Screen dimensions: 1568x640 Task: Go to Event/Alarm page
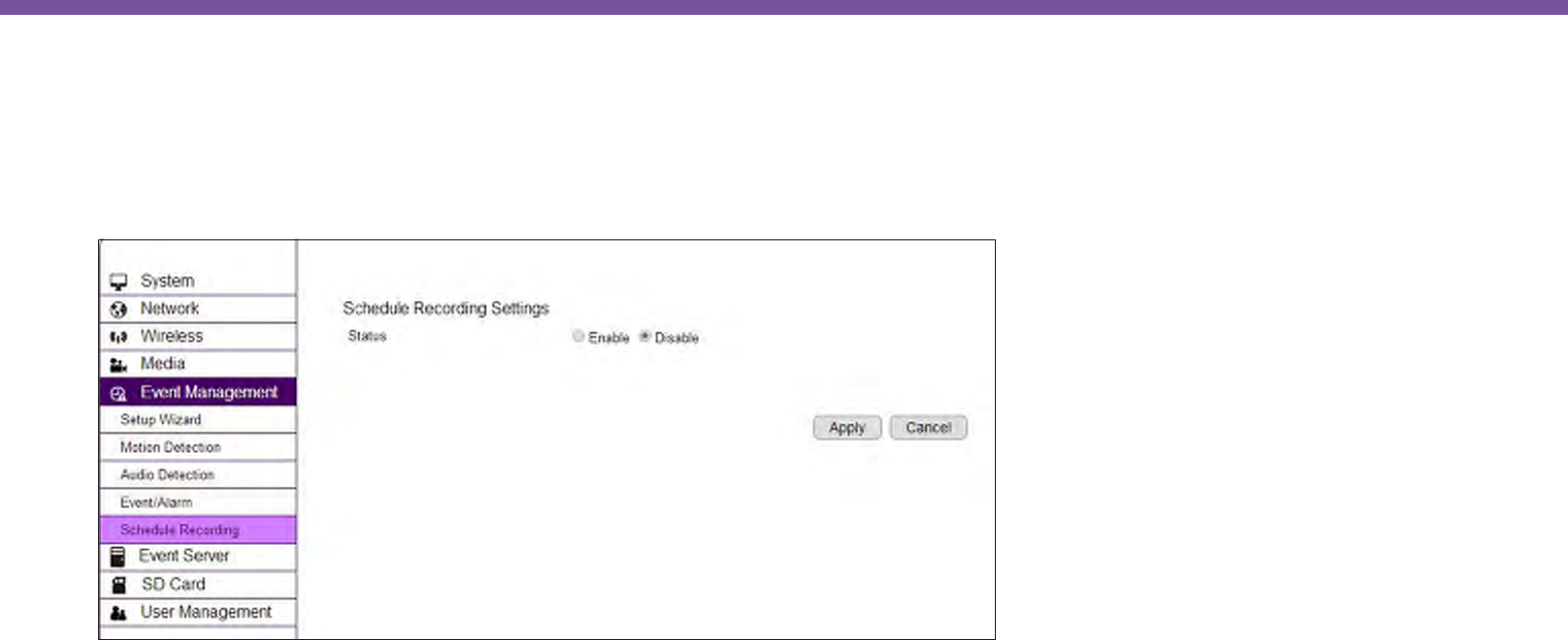pos(198,503)
